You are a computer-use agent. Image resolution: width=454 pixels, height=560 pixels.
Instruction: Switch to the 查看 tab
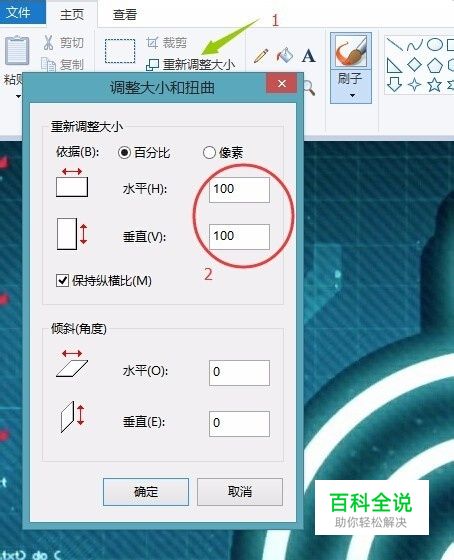[125, 15]
